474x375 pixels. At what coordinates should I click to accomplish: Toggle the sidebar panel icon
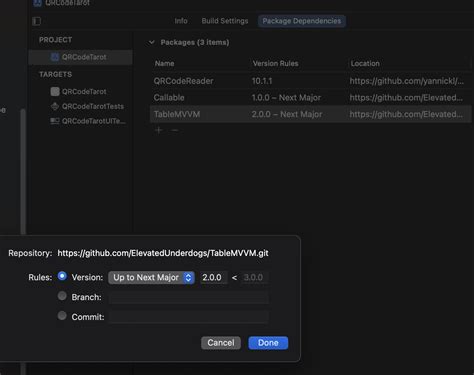pyautogui.click(x=37, y=21)
